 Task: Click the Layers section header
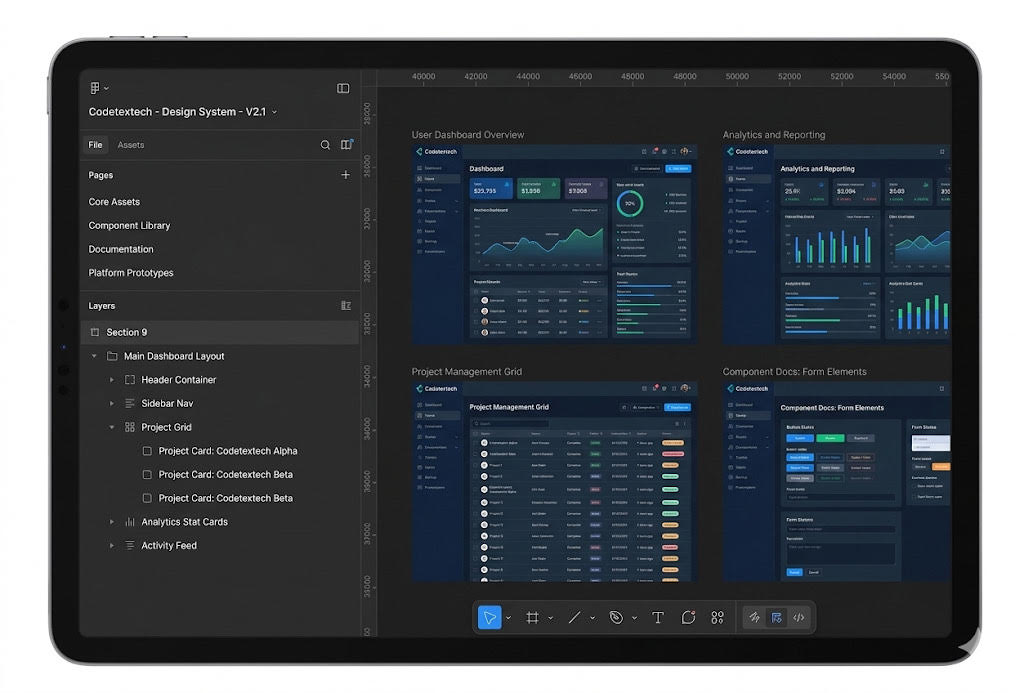coord(101,306)
